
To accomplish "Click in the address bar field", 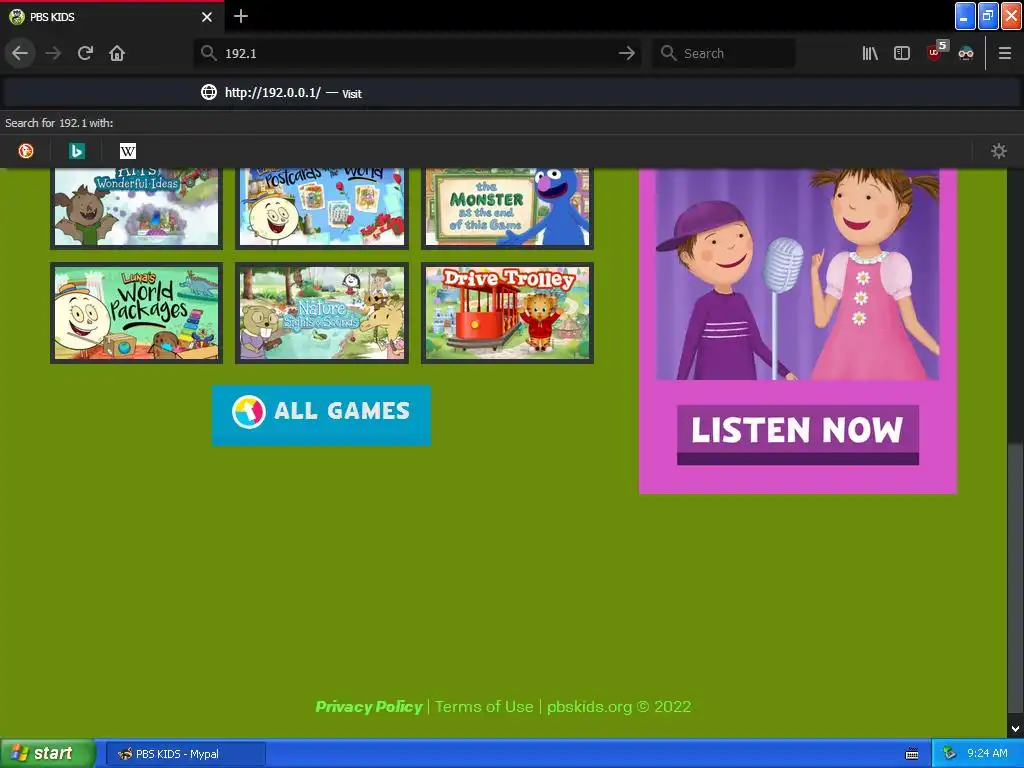I will click(418, 53).
